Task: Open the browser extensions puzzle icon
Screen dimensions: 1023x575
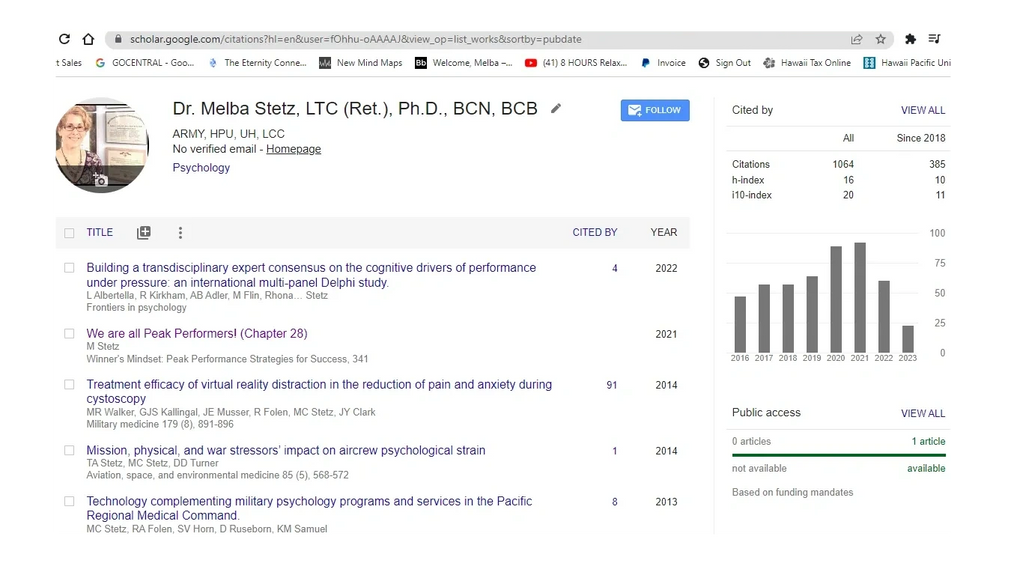Action: point(910,39)
